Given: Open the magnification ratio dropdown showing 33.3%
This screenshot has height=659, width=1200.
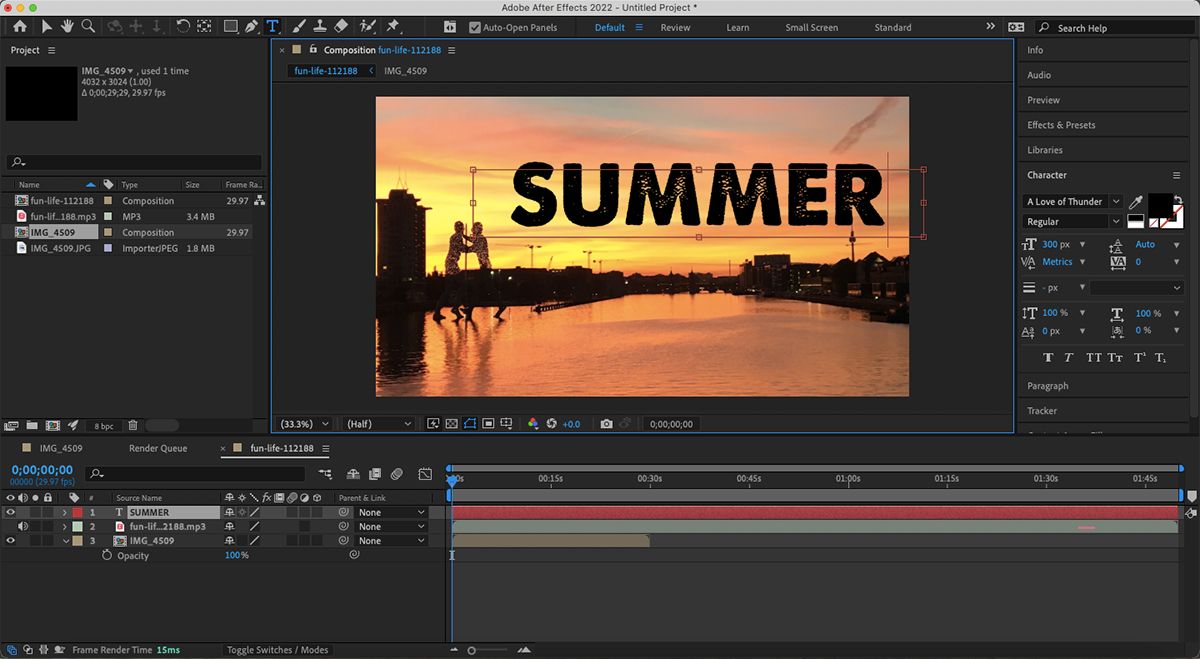Looking at the screenshot, I should pyautogui.click(x=303, y=423).
